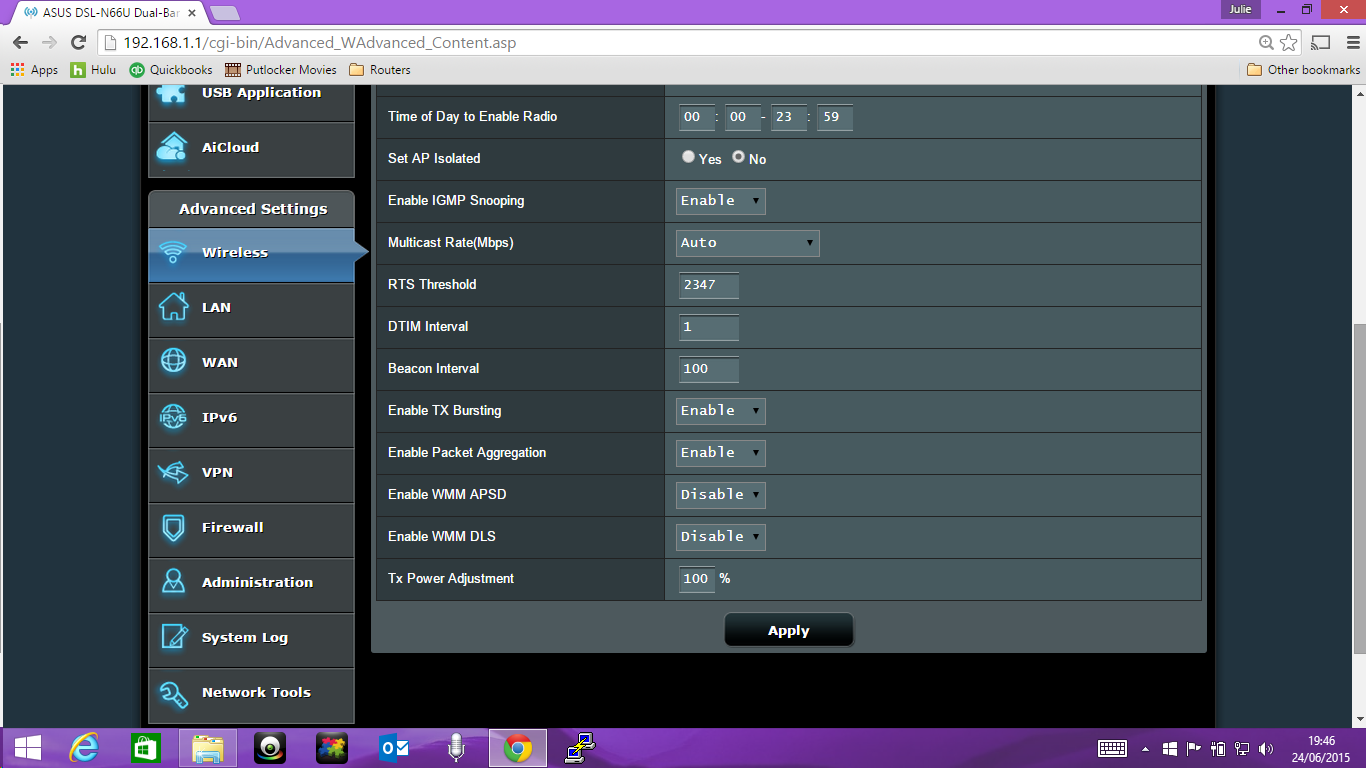Expand the Enable IGMP Snooping dropdown
The width and height of the screenshot is (1366, 768).
pos(720,201)
